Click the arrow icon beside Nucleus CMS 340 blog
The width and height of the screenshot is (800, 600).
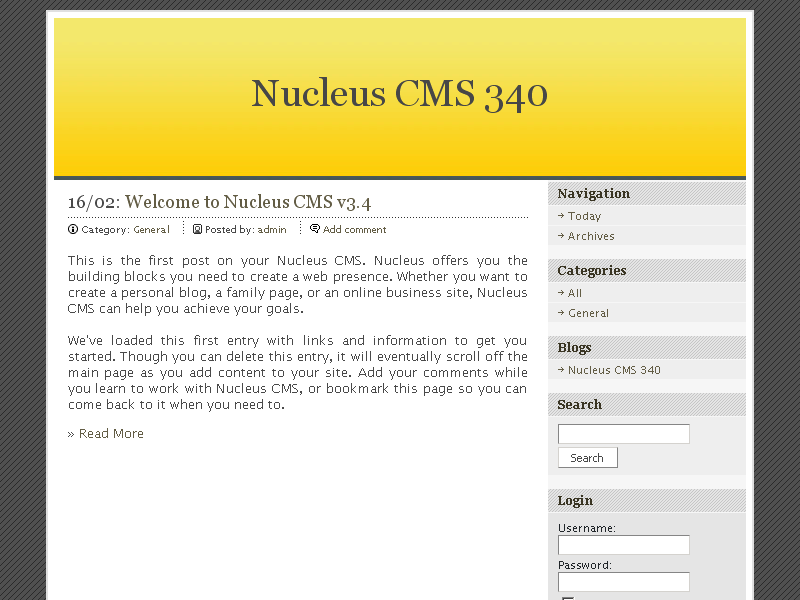[560, 370]
